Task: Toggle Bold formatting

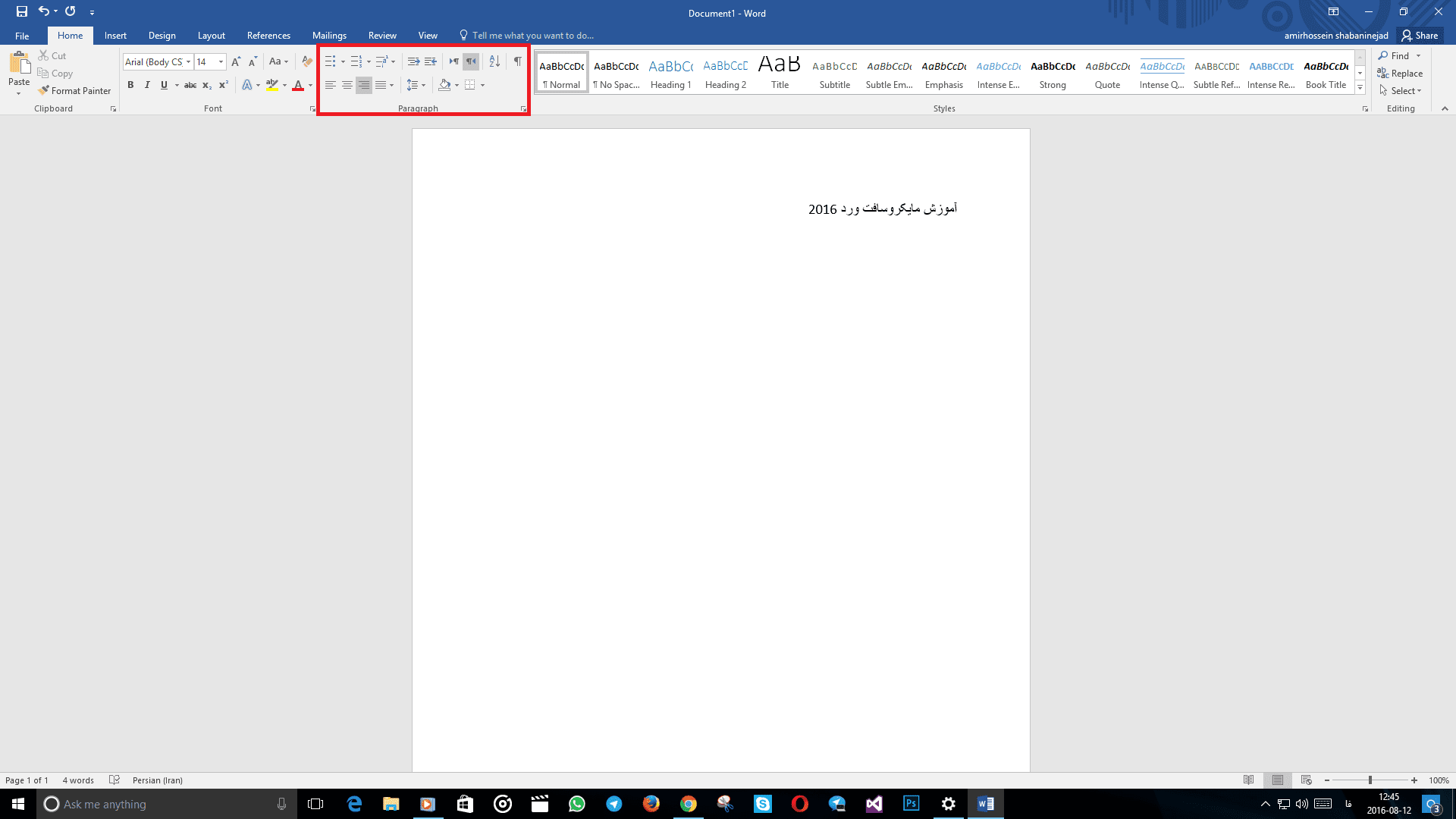Action: coord(130,85)
